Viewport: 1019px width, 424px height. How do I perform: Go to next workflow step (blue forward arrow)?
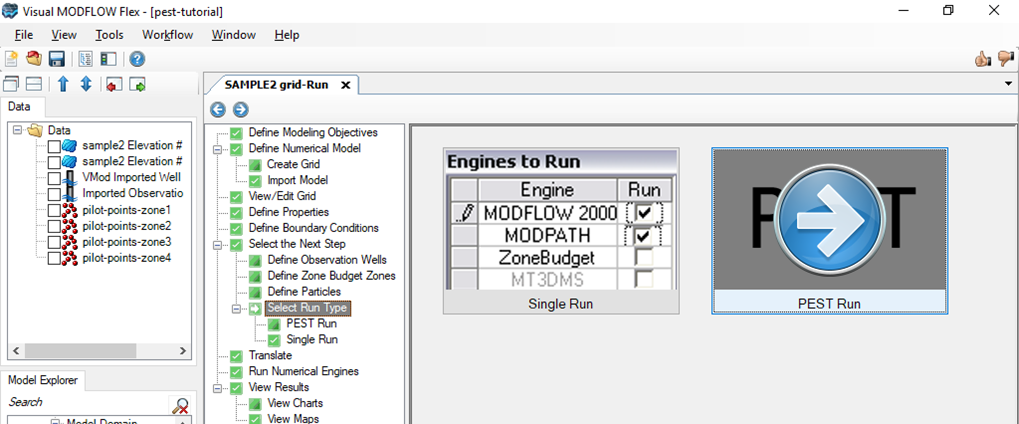tap(240, 109)
